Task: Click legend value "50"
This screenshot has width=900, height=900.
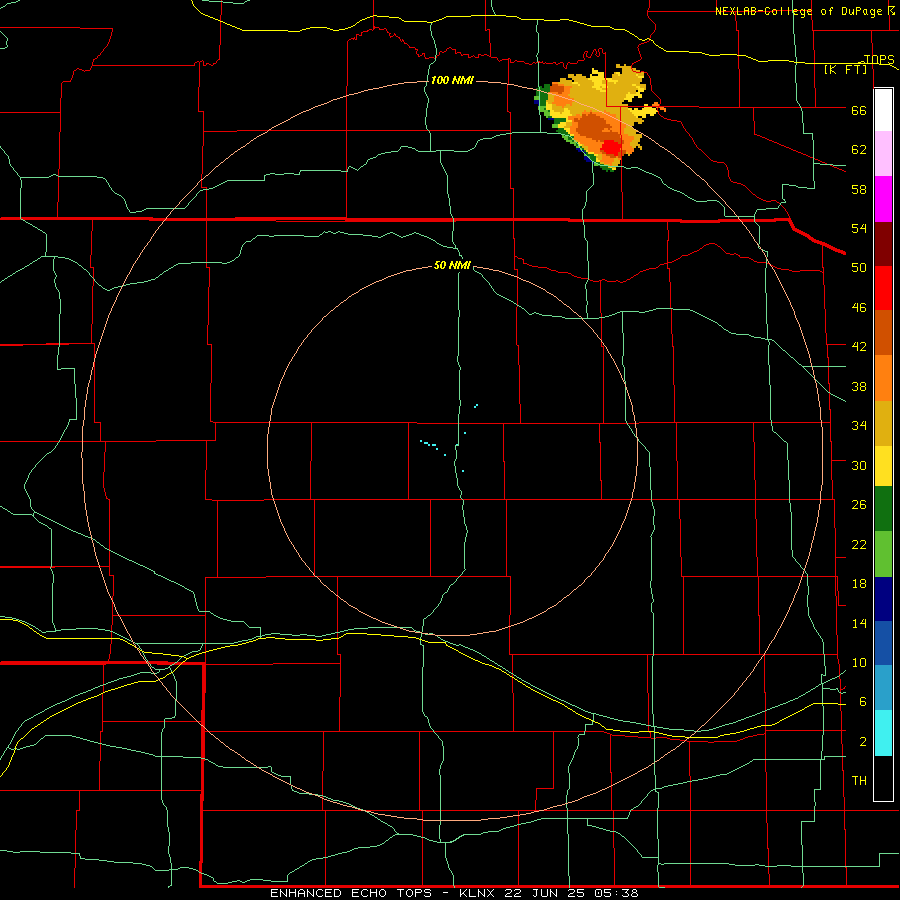Action: click(x=859, y=267)
